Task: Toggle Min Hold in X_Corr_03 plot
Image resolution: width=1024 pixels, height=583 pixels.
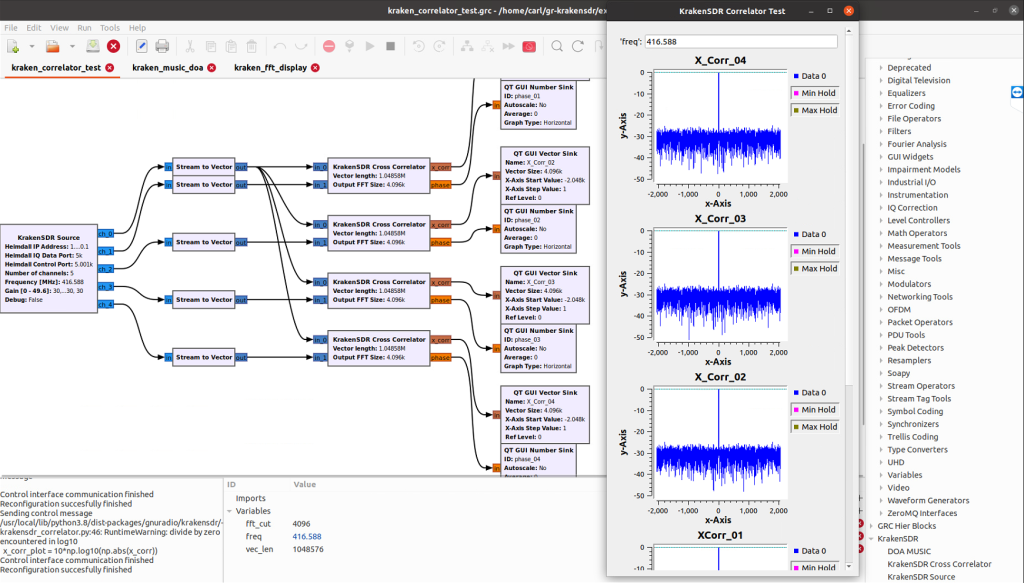Action: 814,251
